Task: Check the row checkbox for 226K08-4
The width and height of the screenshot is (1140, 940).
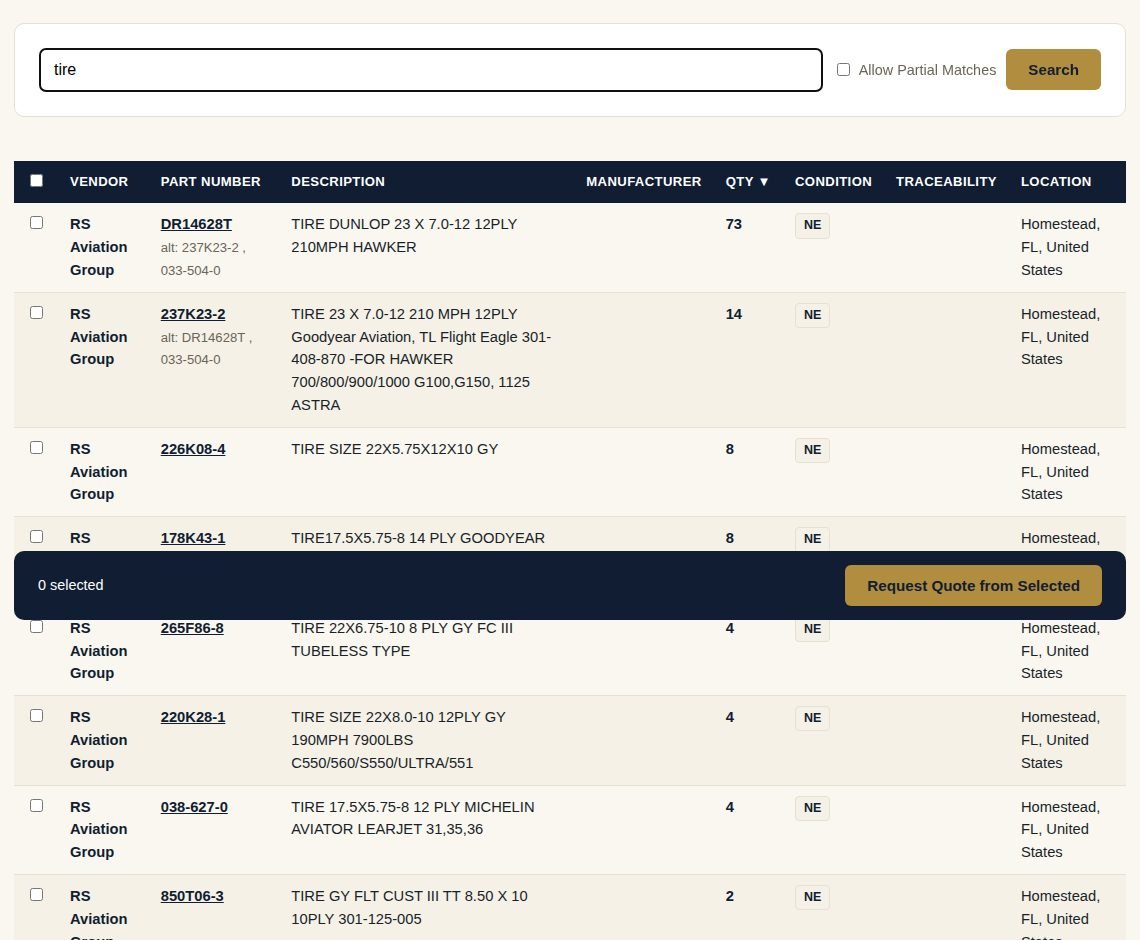Action: (36, 448)
